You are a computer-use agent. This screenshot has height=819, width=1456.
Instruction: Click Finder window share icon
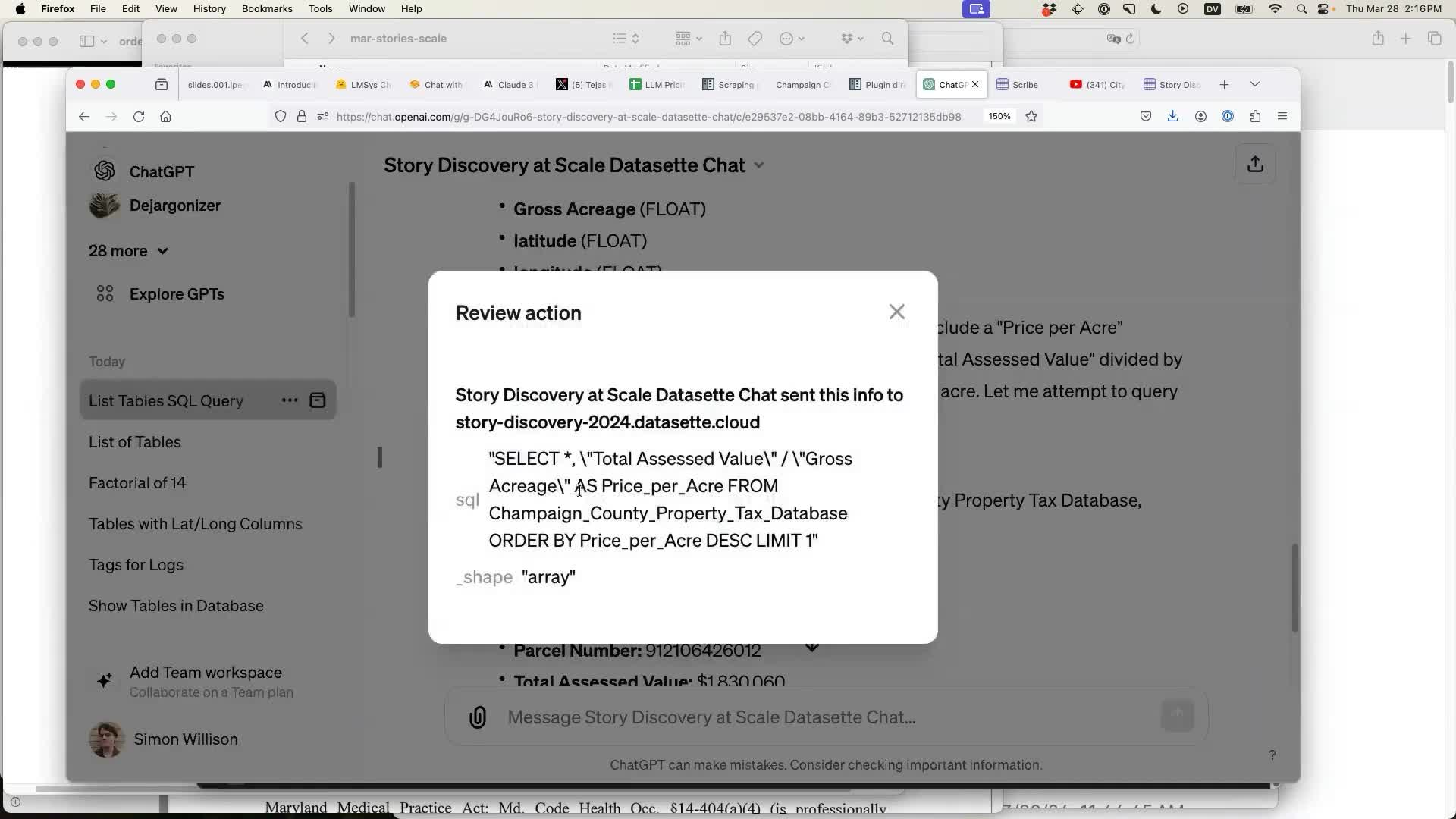(x=725, y=38)
